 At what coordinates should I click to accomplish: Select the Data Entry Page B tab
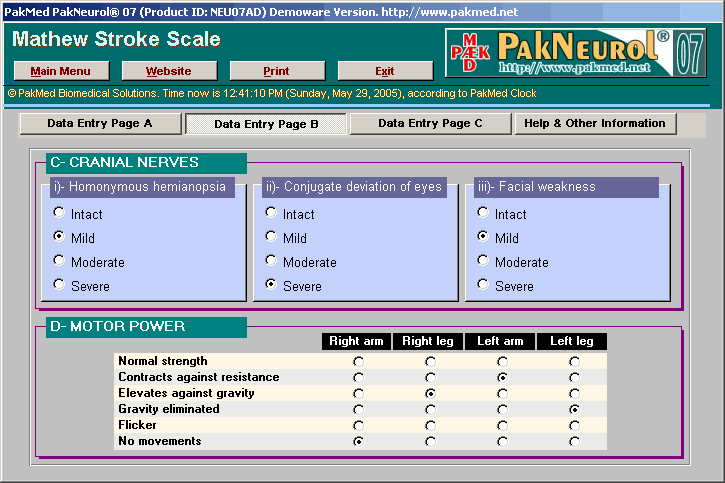266,124
